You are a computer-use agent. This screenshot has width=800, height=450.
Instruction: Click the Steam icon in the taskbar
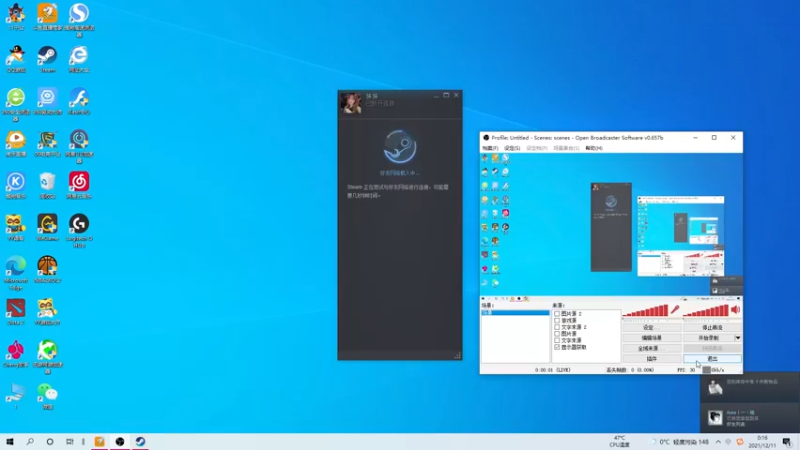[x=140, y=441]
